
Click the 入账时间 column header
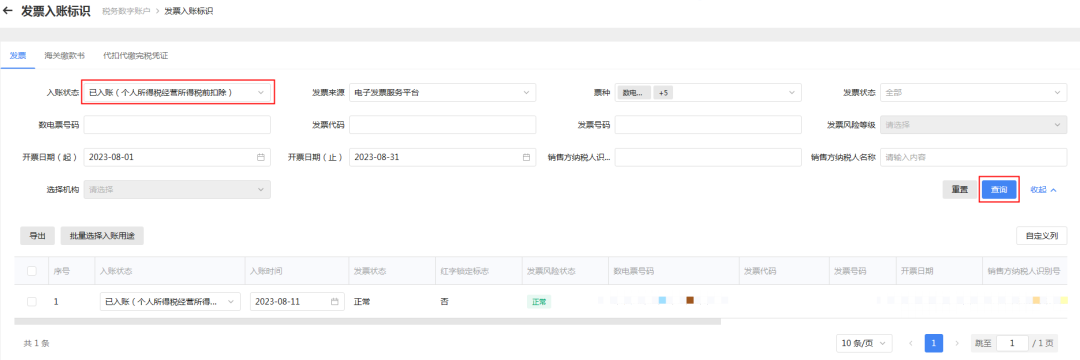266,271
